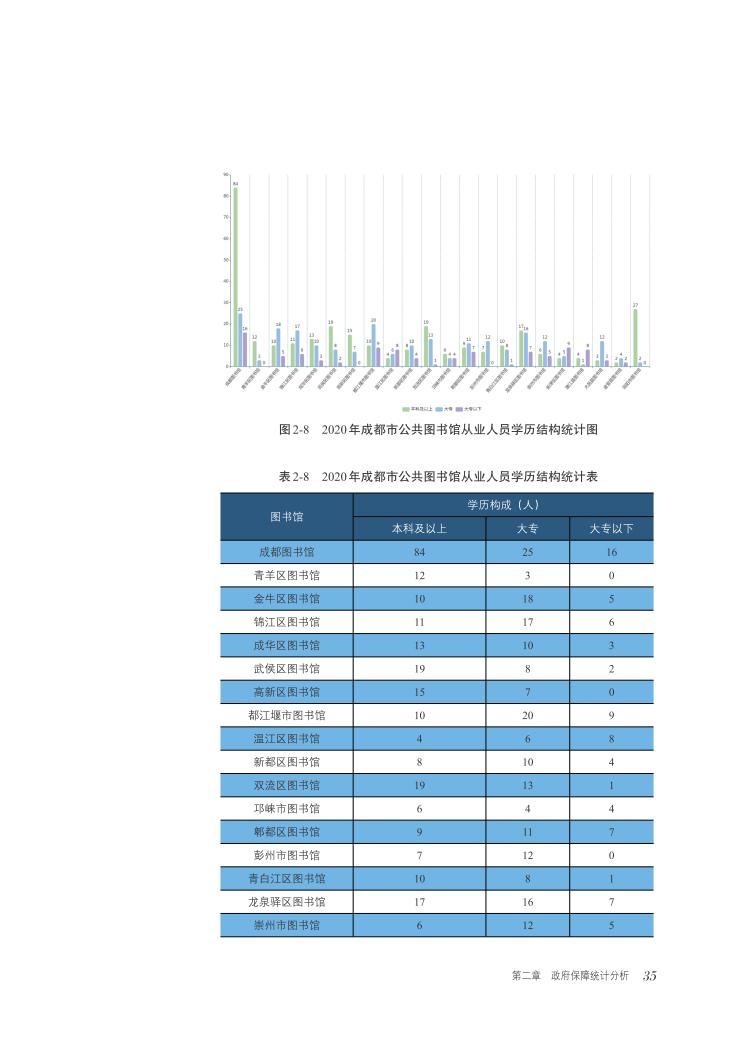Select the 大专以下 column header in table
752x1047 pixels.
tap(611, 528)
